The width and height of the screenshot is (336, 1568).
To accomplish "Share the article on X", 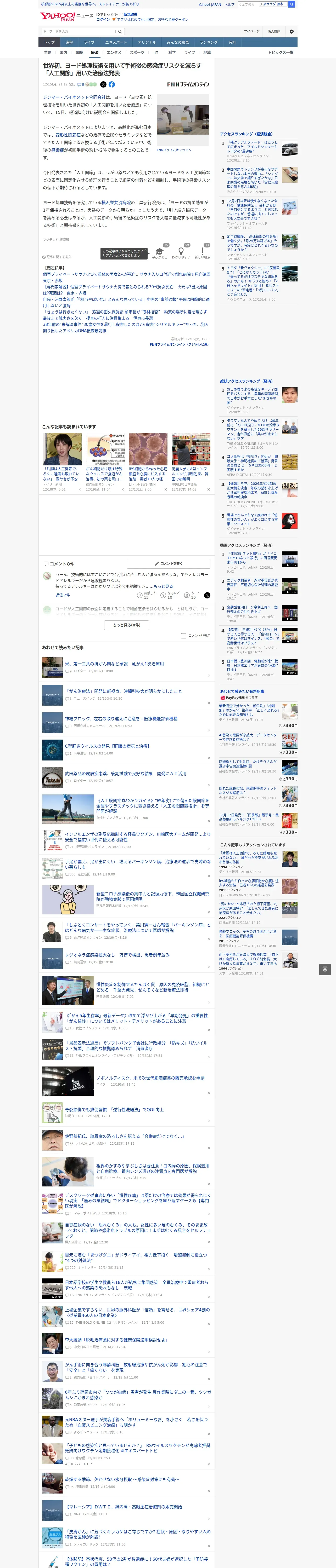I will [x=103, y=85].
